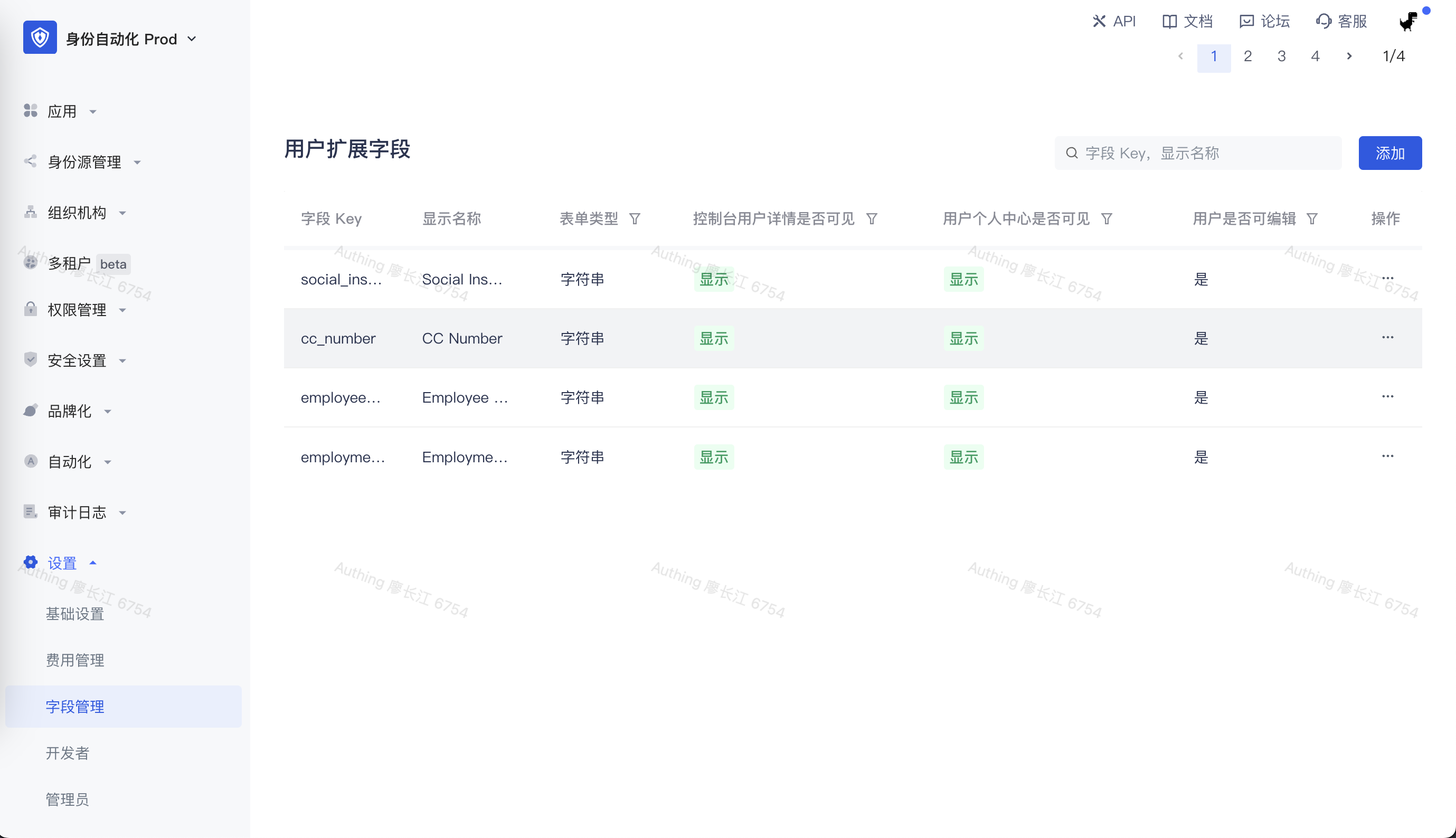Open 客服 customer support

[1341, 21]
